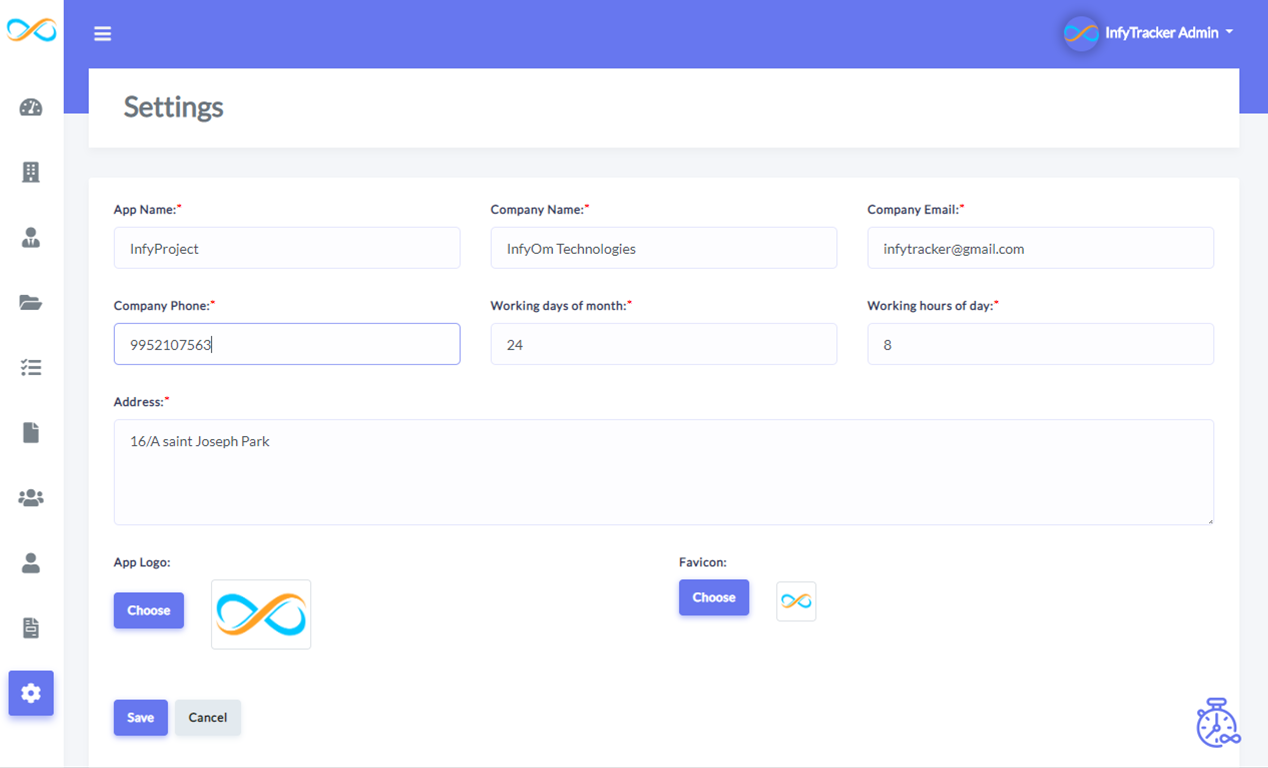Screen dimensions: 1268x768
Task: Open the projects folder icon in sidebar
Action: click(30, 302)
